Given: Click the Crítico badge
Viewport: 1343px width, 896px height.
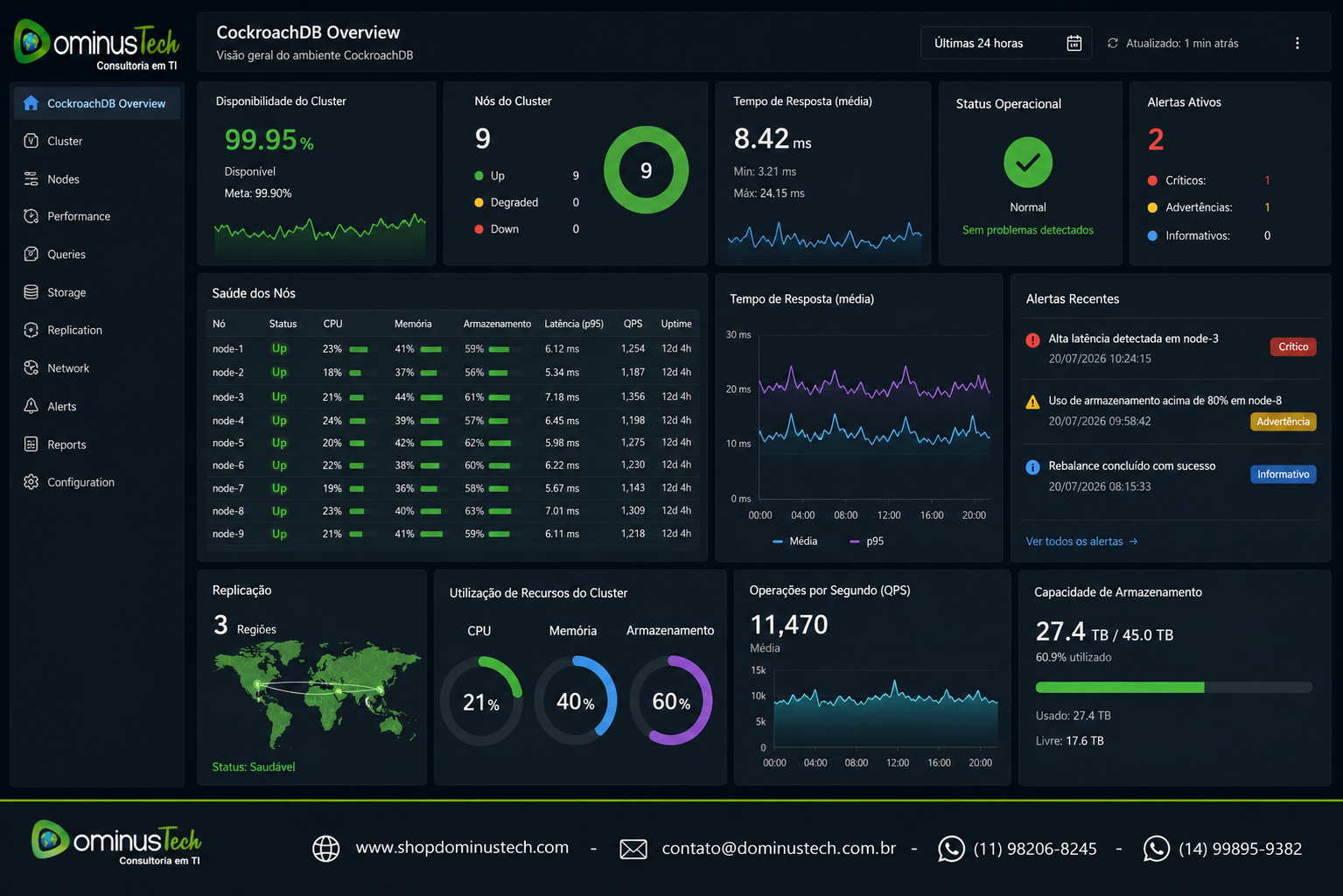Looking at the screenshot, I should [1293, 346].
